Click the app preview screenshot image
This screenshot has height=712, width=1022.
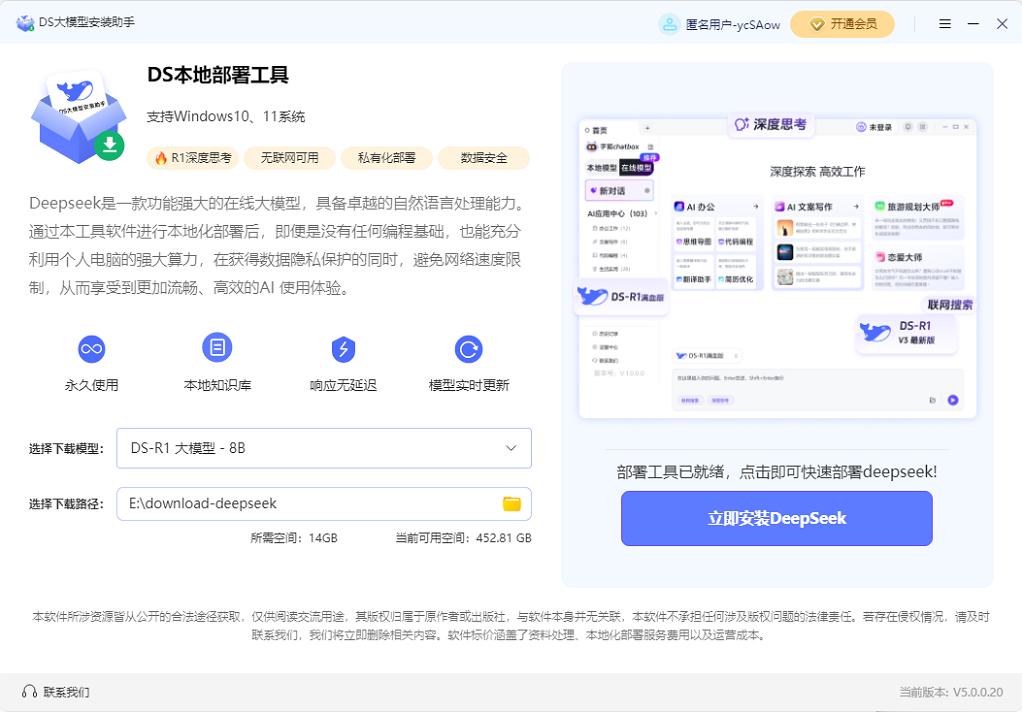[x=777, y=267]
